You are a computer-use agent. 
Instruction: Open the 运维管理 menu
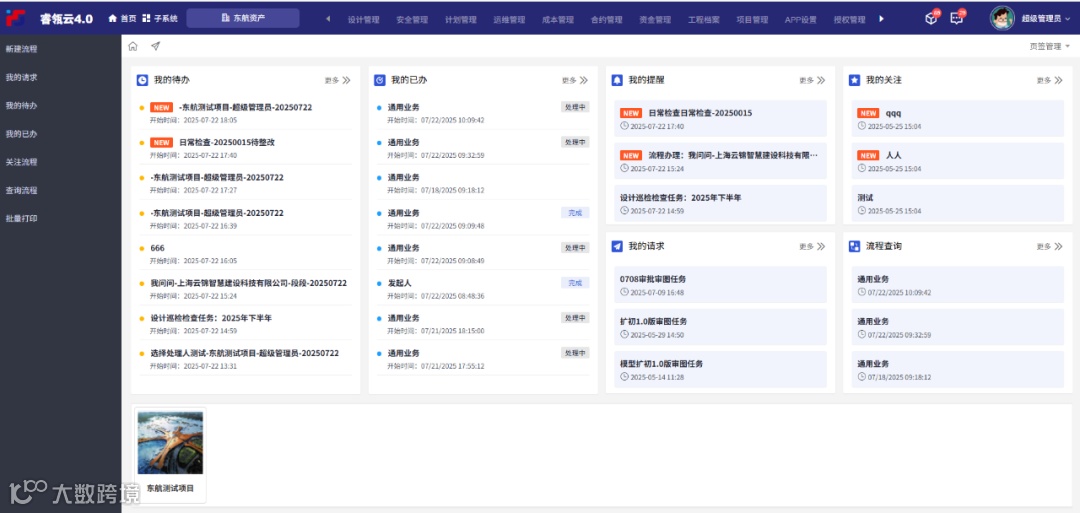point(510,20)
